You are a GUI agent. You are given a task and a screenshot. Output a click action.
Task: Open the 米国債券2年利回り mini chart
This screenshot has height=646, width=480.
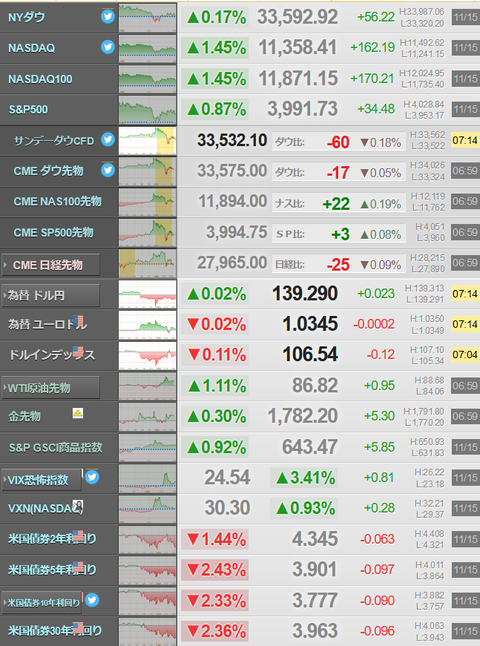point(148,540)
